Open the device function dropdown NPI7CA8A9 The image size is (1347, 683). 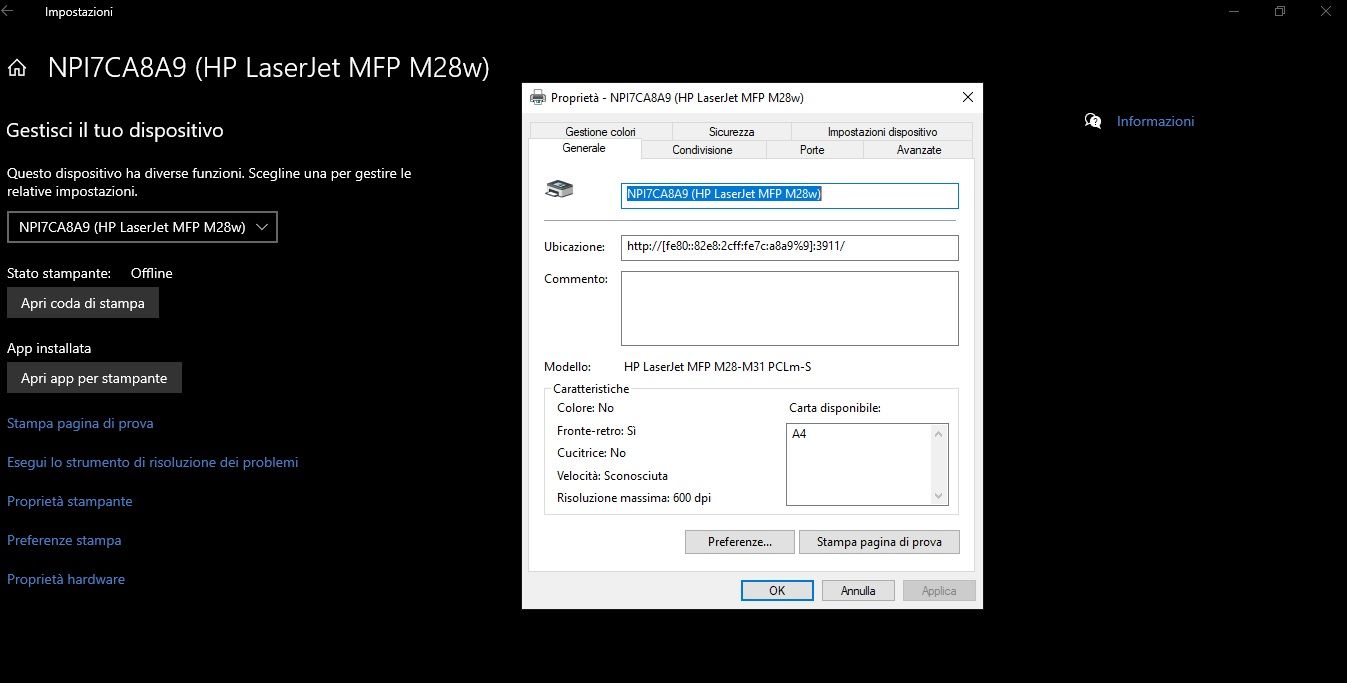click(142, 227)
